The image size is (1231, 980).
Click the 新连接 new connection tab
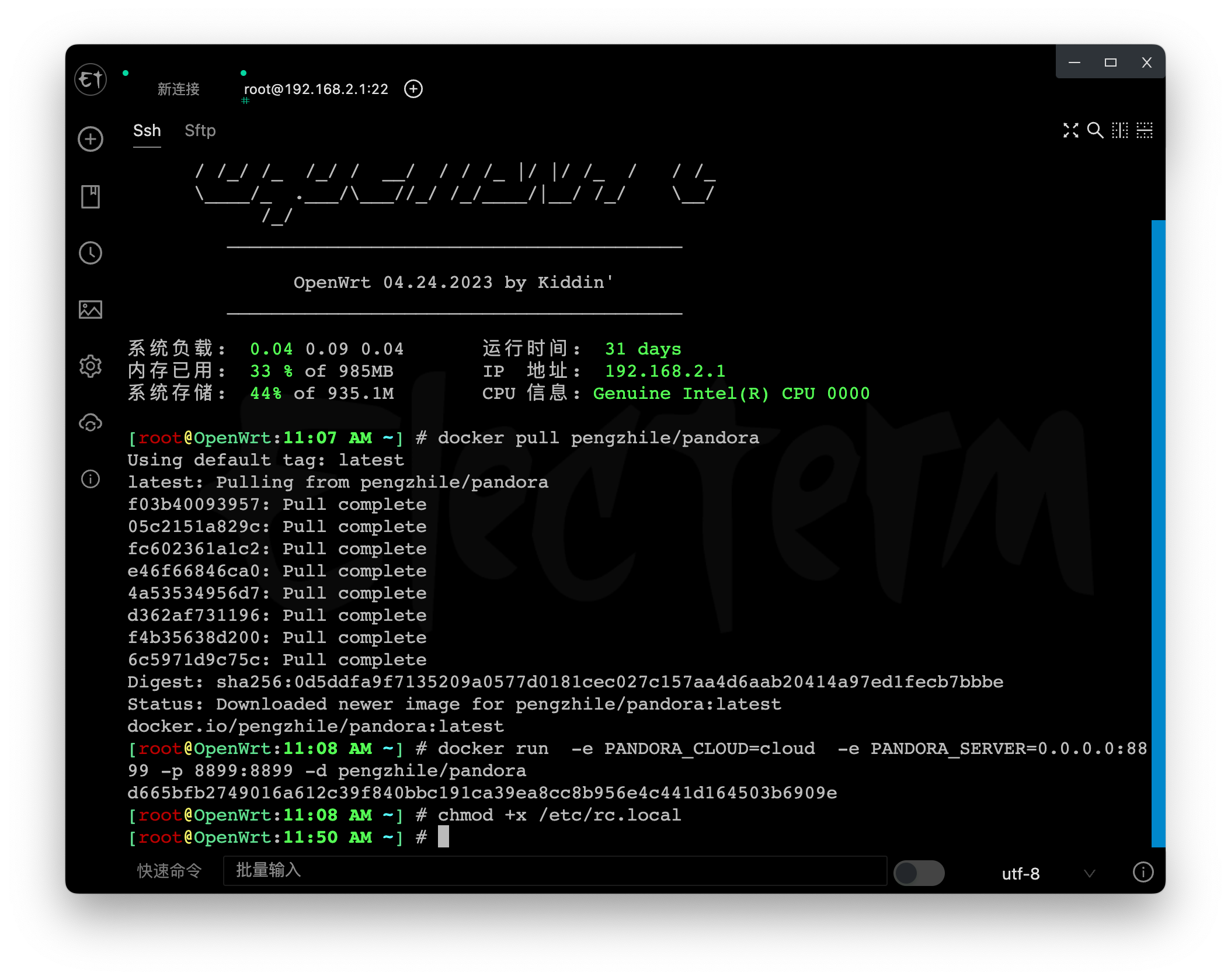178,89
